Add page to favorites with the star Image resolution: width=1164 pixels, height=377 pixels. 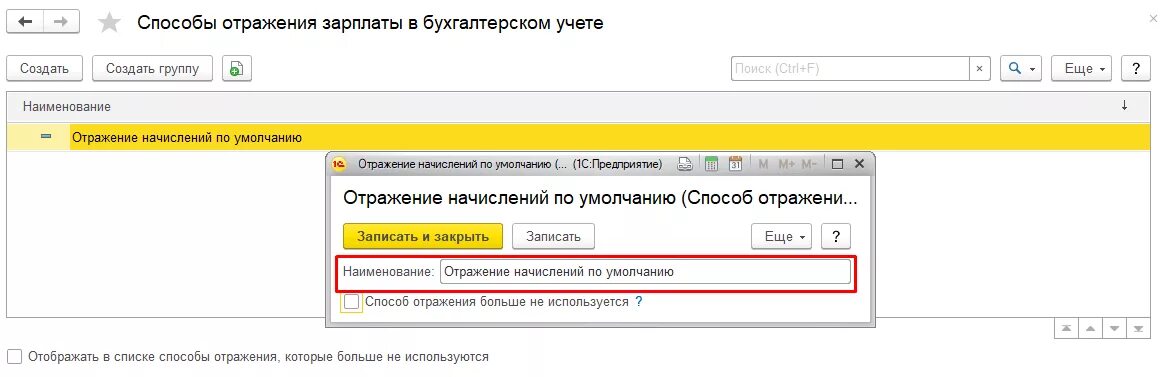click(110, 22)
